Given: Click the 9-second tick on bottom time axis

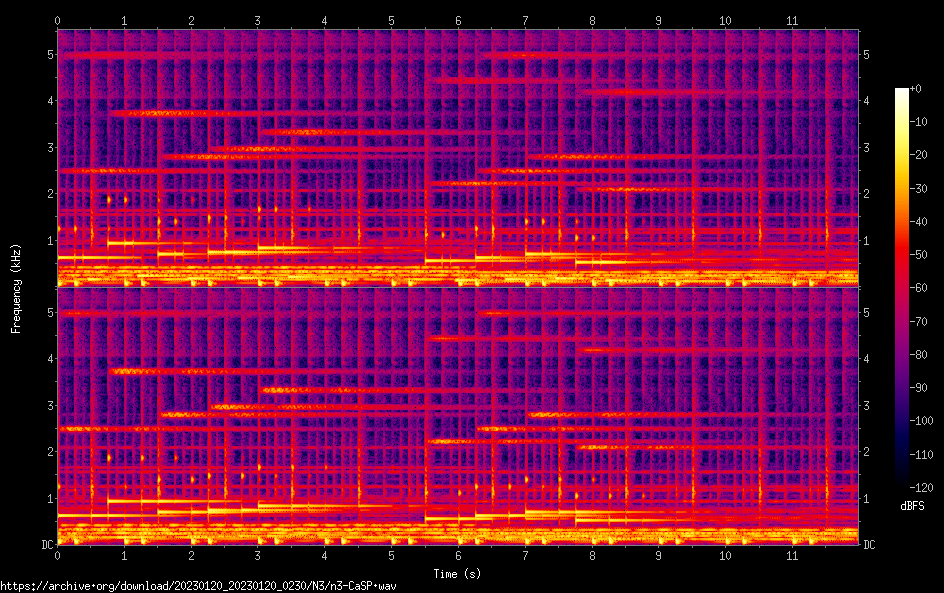Looking at the screenshot, I should click(x=659, y=555).
